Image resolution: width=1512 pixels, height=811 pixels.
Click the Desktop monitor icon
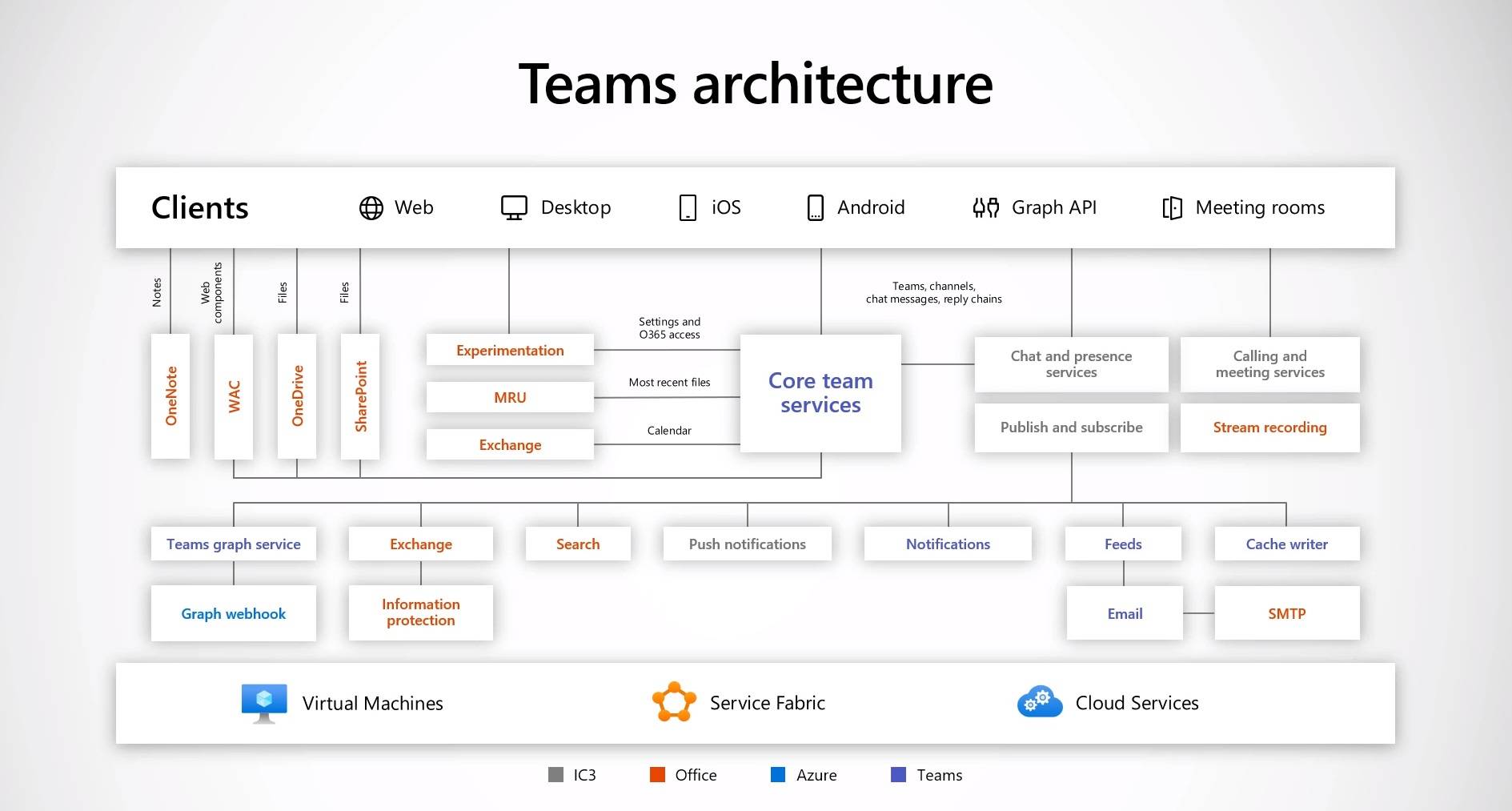[514, 208]
